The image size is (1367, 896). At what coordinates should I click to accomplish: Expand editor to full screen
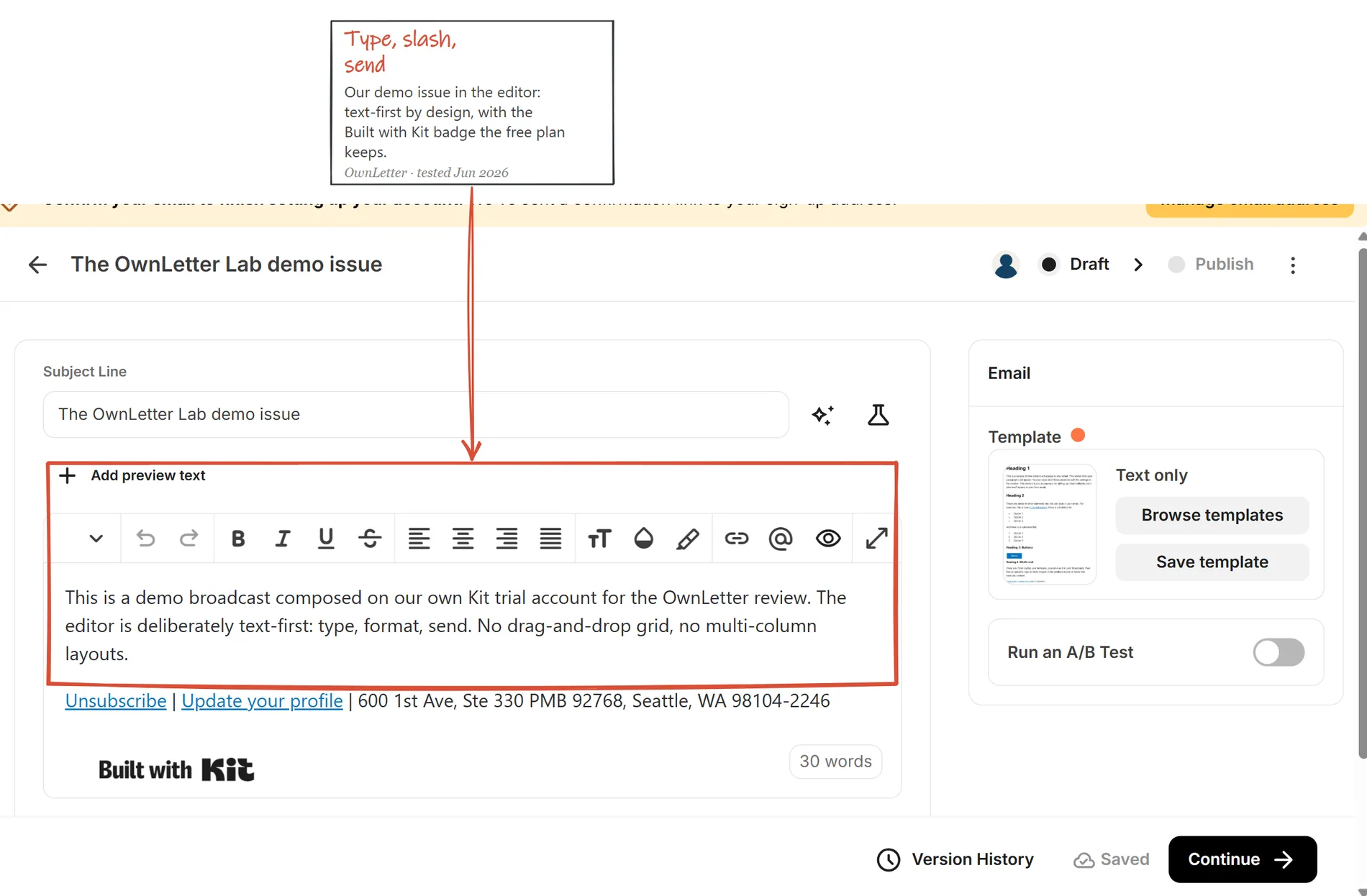coord(876,538)
